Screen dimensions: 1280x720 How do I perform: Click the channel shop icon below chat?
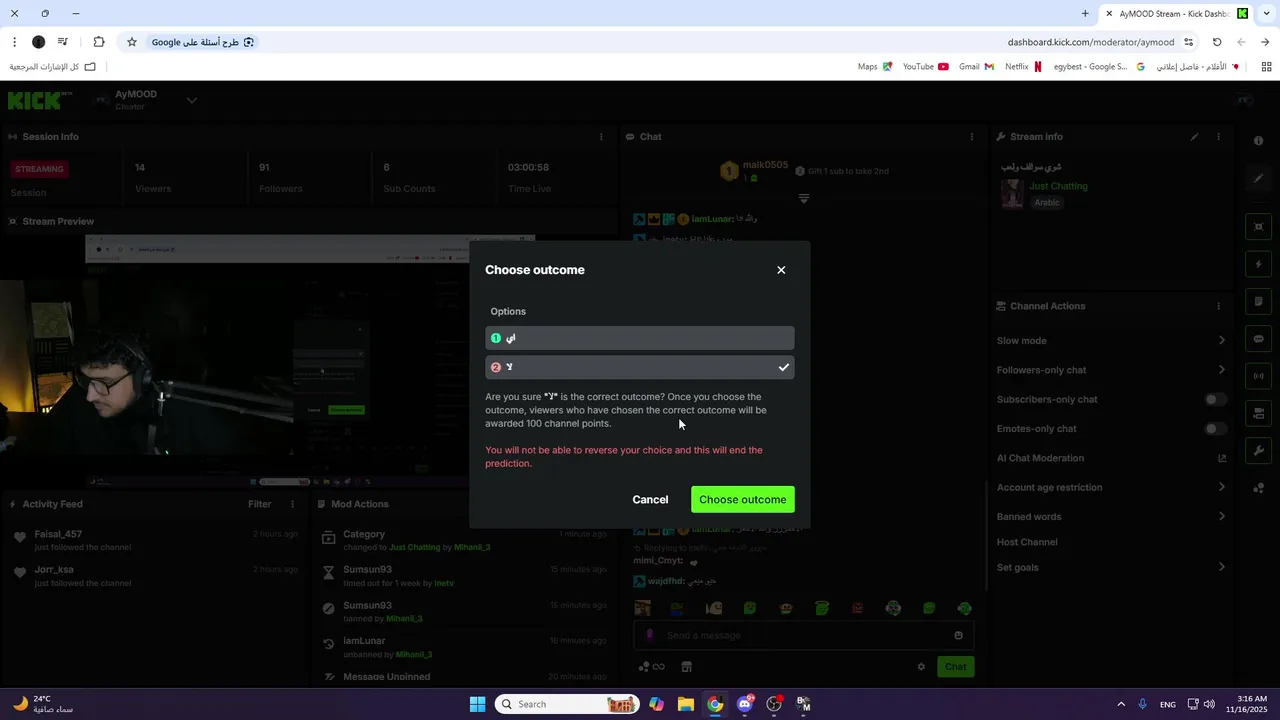point(686,667)
